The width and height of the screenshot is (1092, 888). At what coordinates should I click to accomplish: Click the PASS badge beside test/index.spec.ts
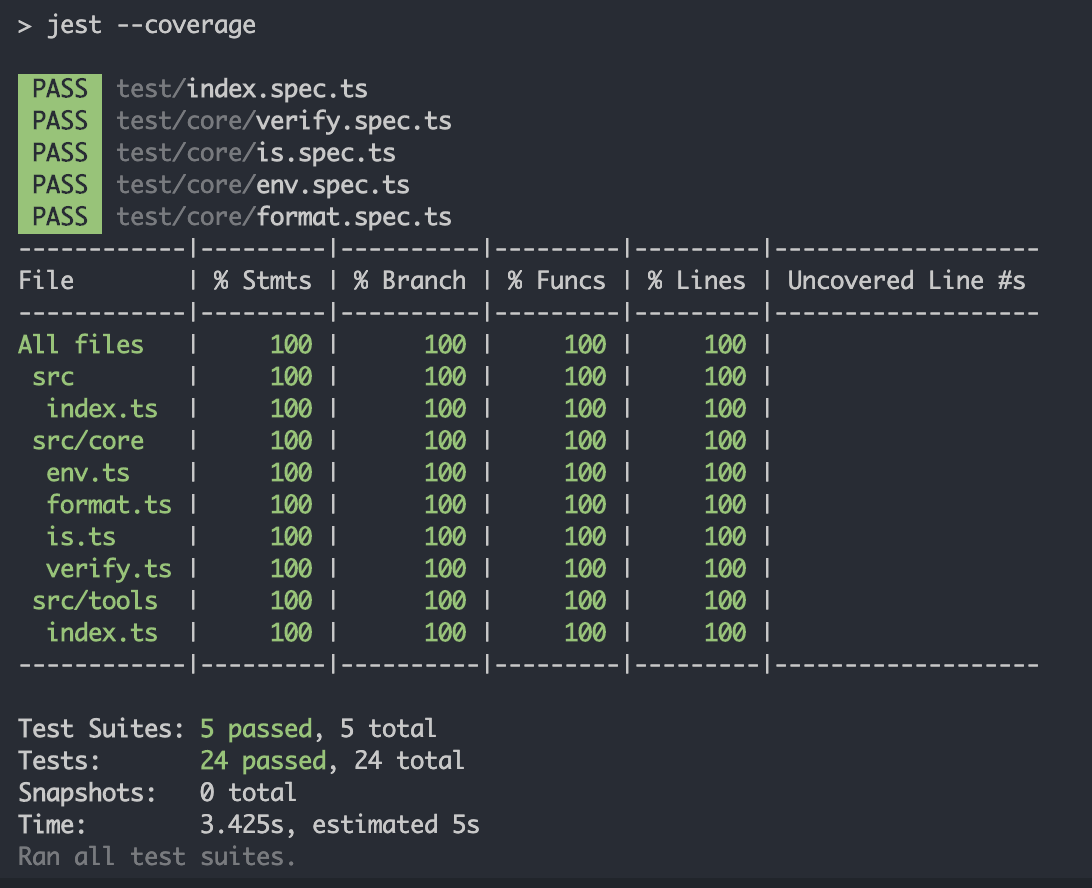(60, 89)
